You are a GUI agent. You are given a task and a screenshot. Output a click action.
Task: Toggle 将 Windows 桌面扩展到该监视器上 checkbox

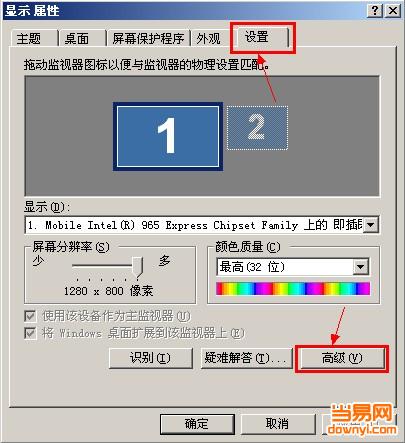30,333
